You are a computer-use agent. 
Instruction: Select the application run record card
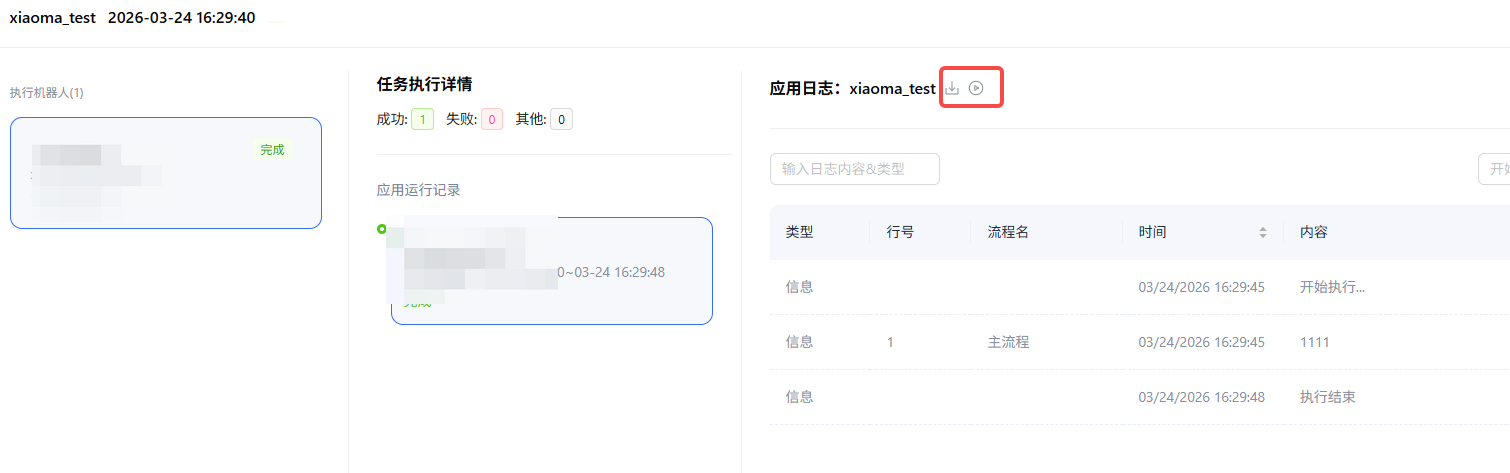[x=552, y=271]
